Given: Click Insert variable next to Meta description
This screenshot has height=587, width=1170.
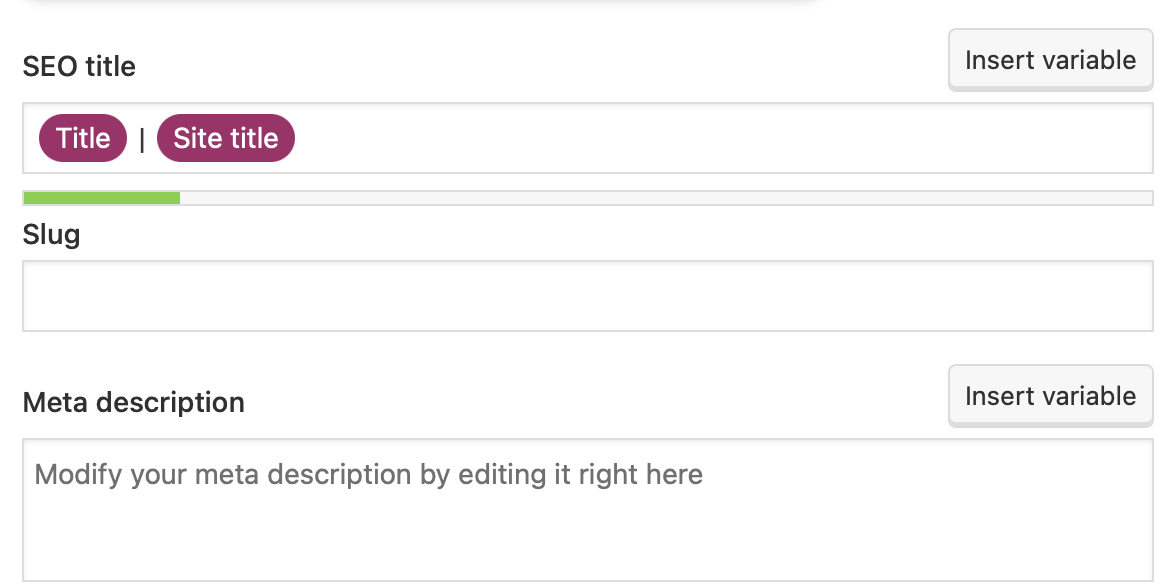Looking at the screenshot, I should pos(1050,395).
